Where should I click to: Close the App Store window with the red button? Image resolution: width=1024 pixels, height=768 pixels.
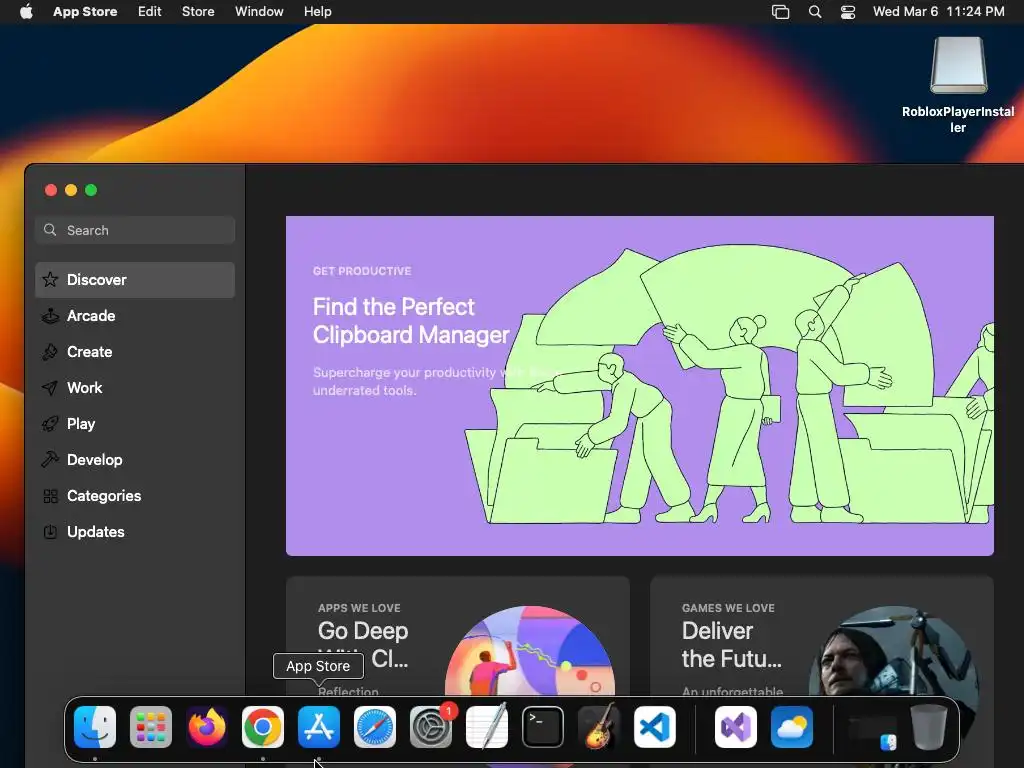tap(51, 190)
